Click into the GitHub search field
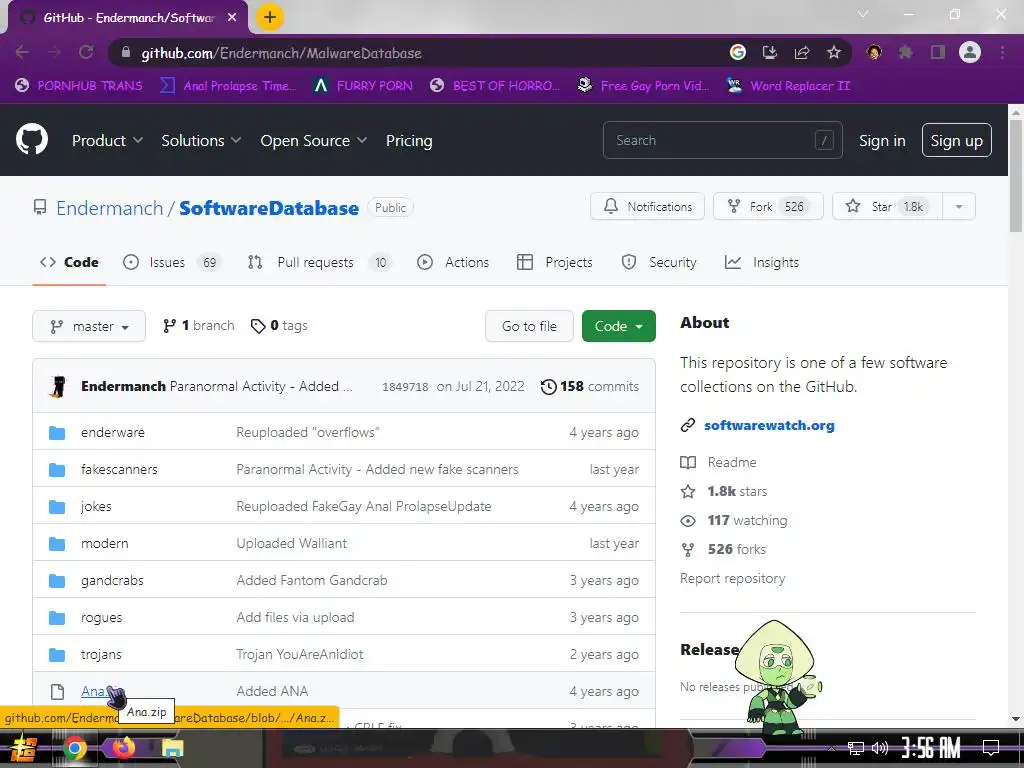Screen dimensions: 1024x768 click(x=722, y=140)
